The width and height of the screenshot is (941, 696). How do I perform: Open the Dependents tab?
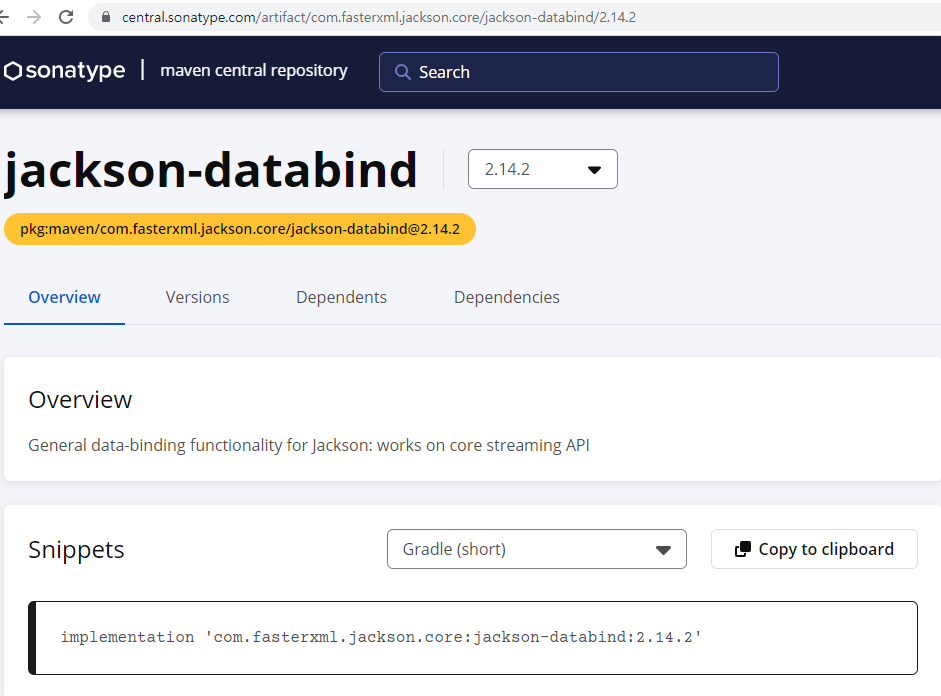tap(341, 298)
